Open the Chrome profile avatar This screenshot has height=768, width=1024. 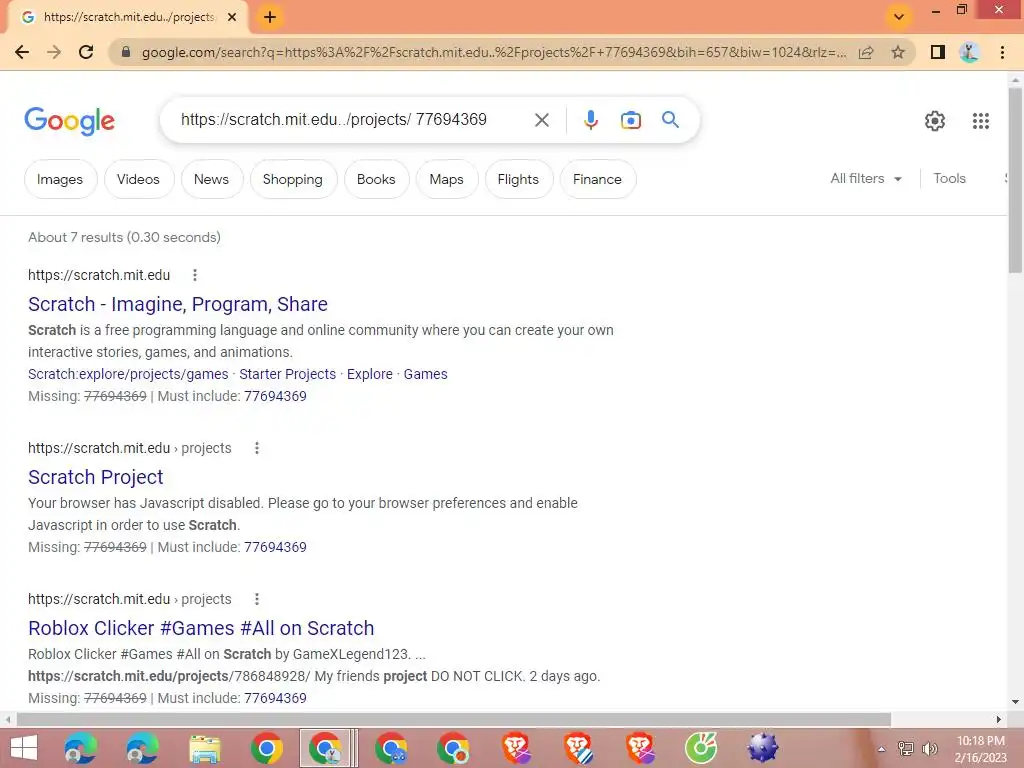tap(970, 52)
